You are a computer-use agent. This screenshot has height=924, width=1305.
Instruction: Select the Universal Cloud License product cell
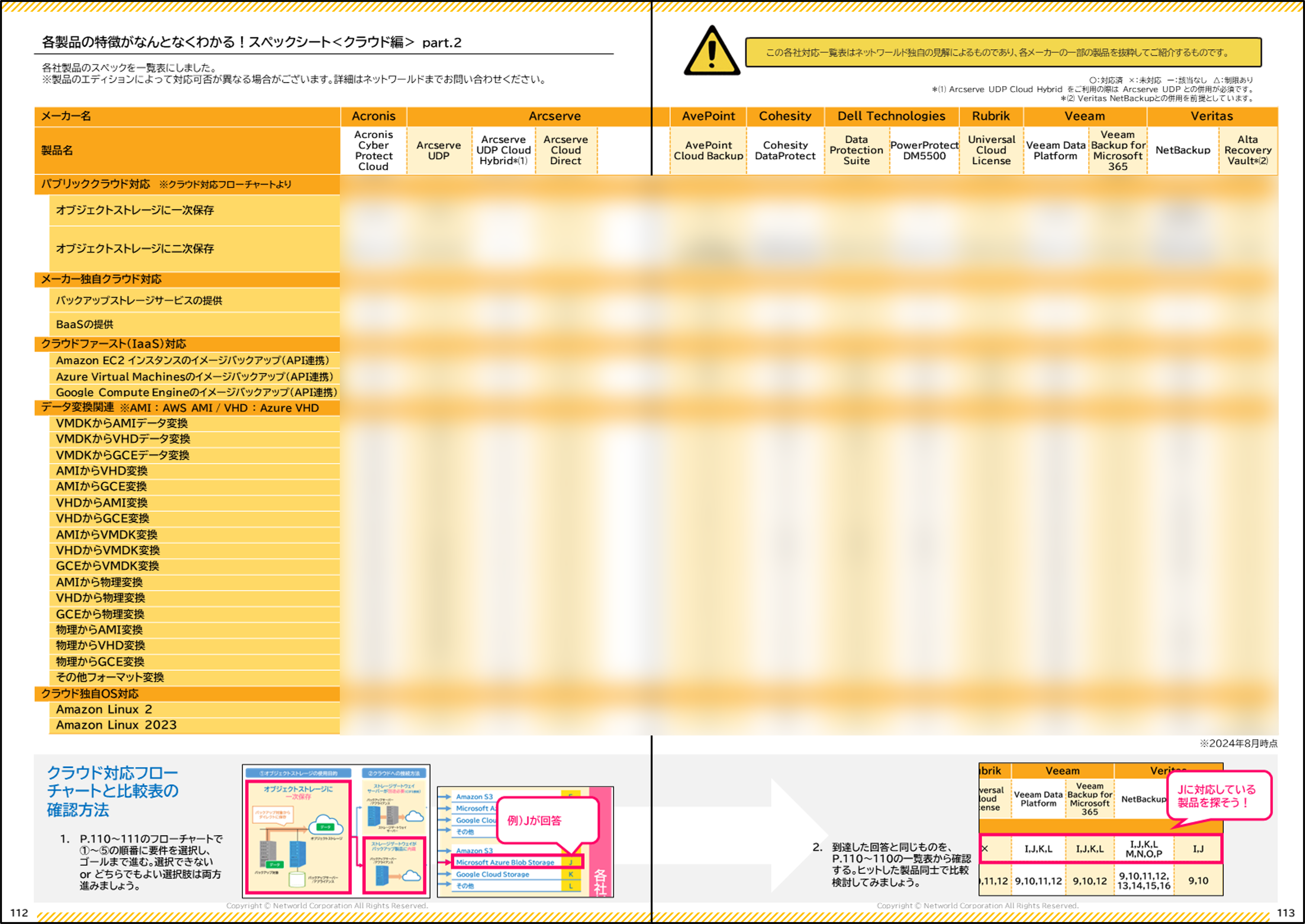point(991,150)
